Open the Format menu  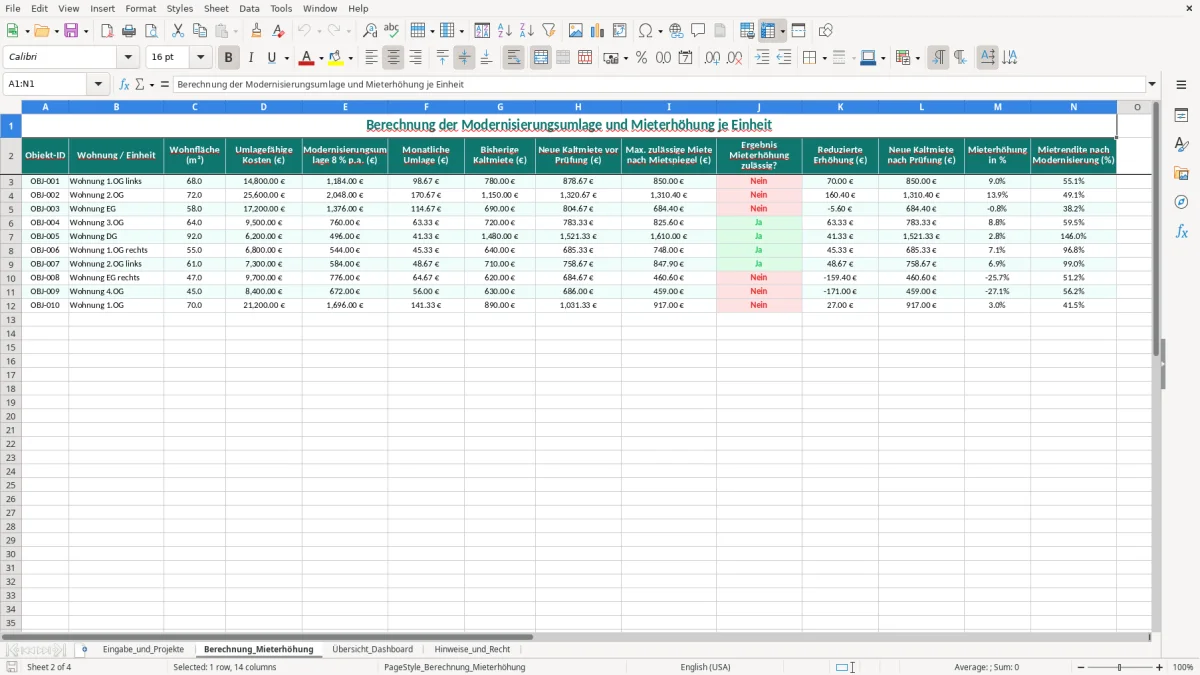(140, 8)
